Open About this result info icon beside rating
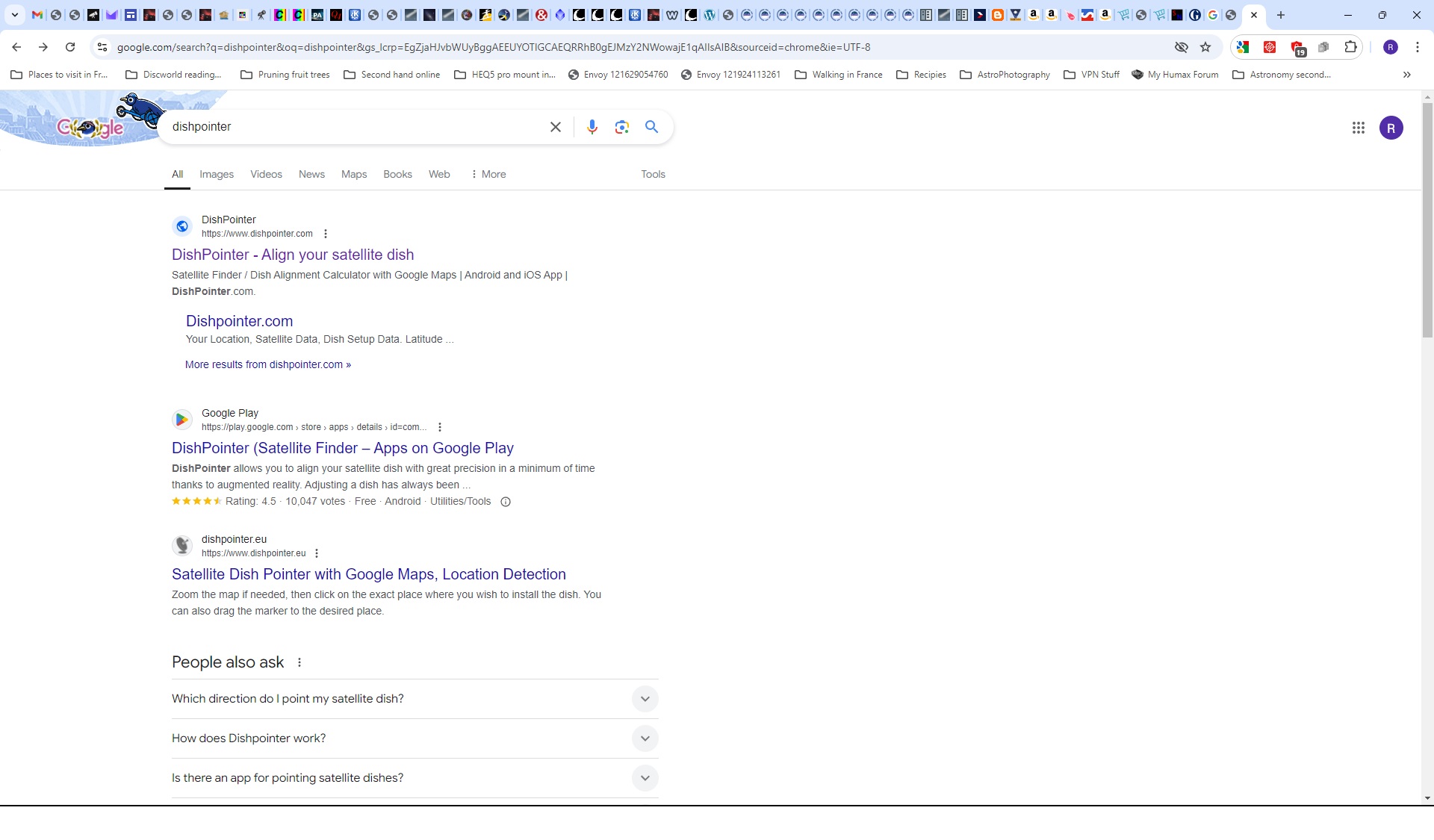 (506, 502)
